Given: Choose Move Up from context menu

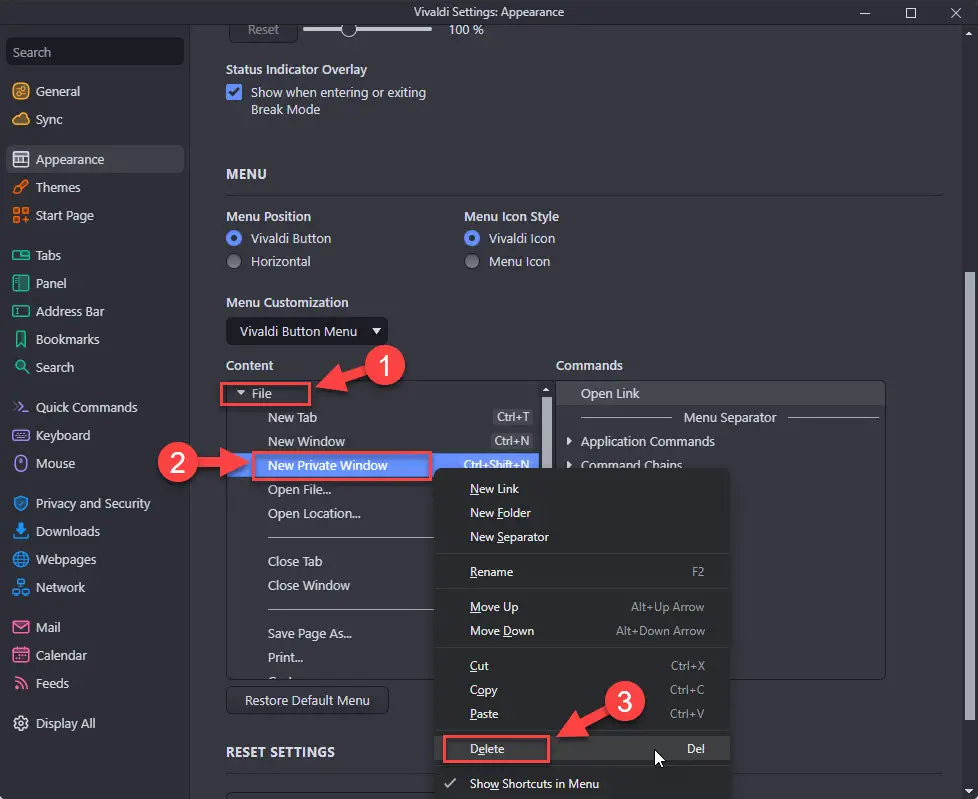Looking at the screenshot, I should click(582, 607).
